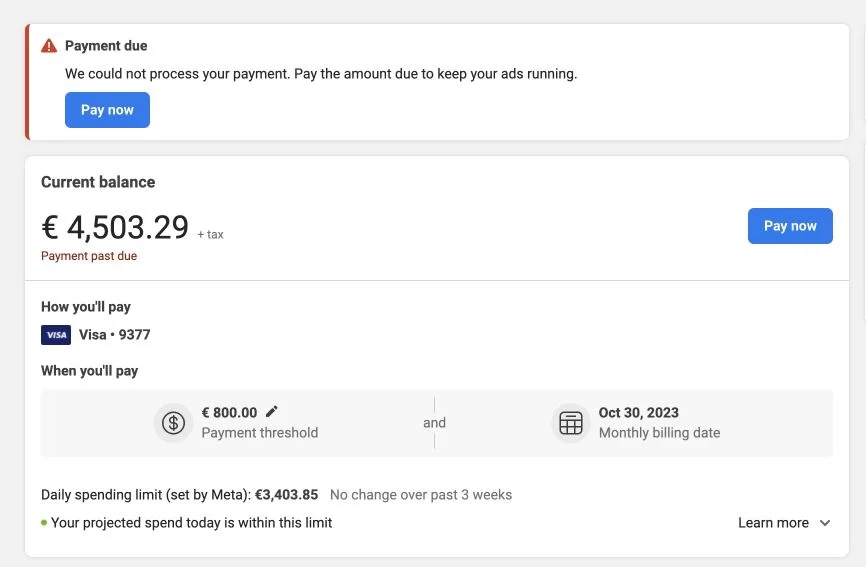The height and width of the screenshot is (567, 866).
Task: Click the How you'll pay heading
Action: coord(86,307)
